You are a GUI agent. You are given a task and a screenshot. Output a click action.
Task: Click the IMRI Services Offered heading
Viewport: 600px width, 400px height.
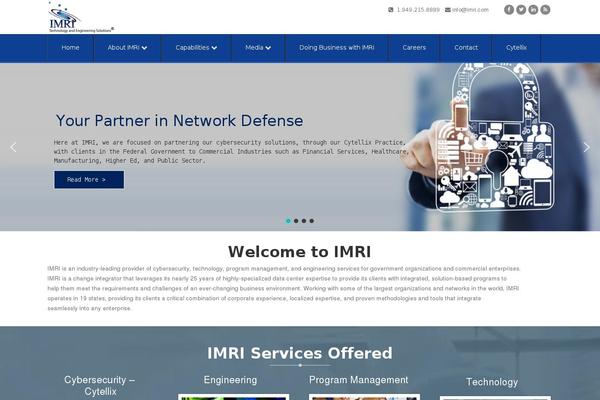(x=300, y=353)
